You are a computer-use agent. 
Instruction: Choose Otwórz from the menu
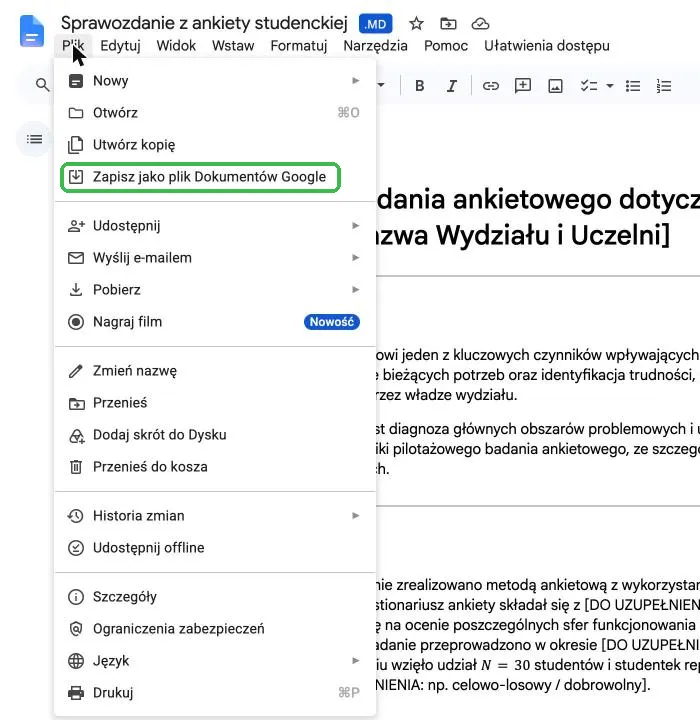point(215,112)
